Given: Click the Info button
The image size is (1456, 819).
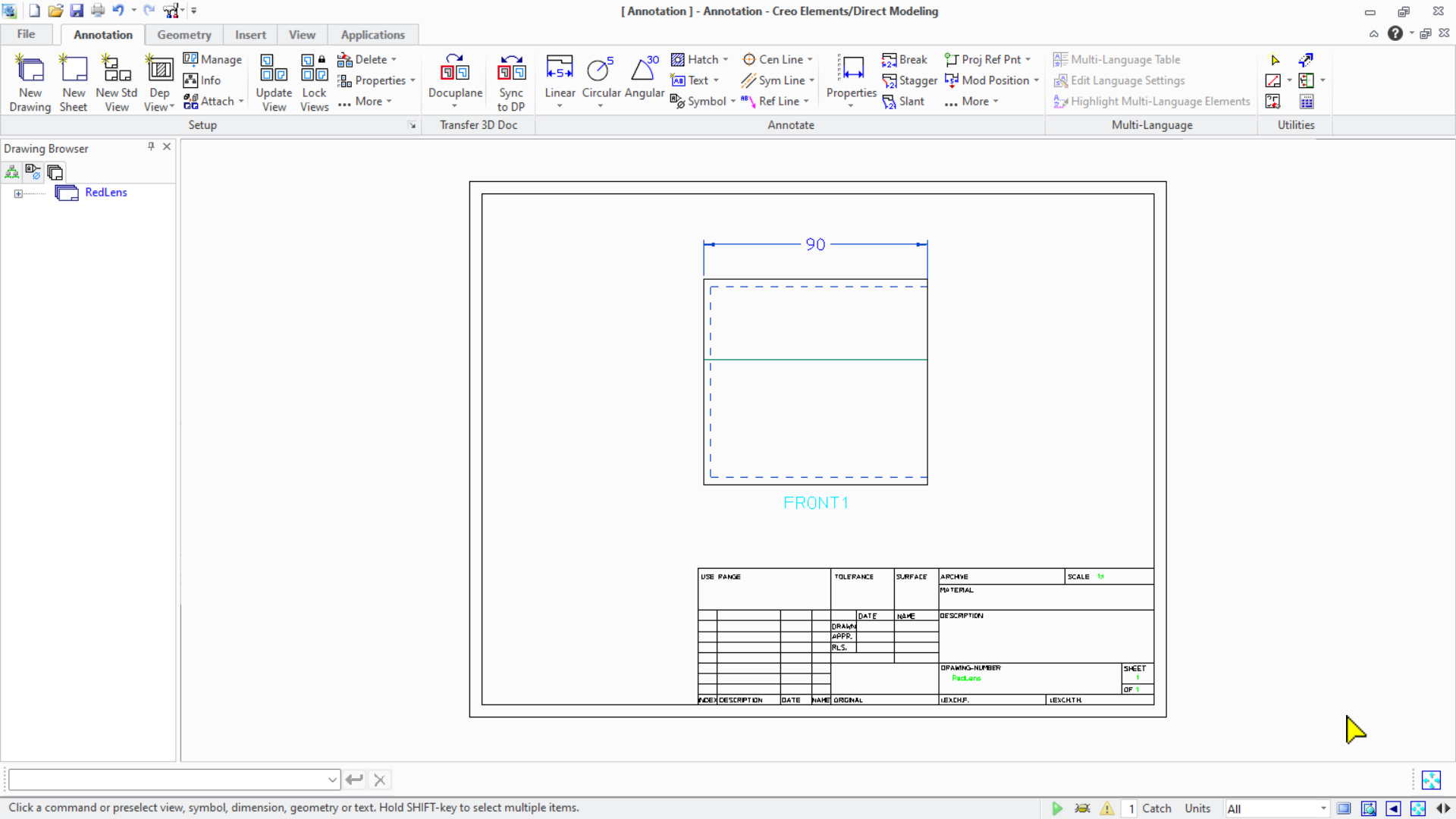Looking at the screenshot, I should 202,80.
